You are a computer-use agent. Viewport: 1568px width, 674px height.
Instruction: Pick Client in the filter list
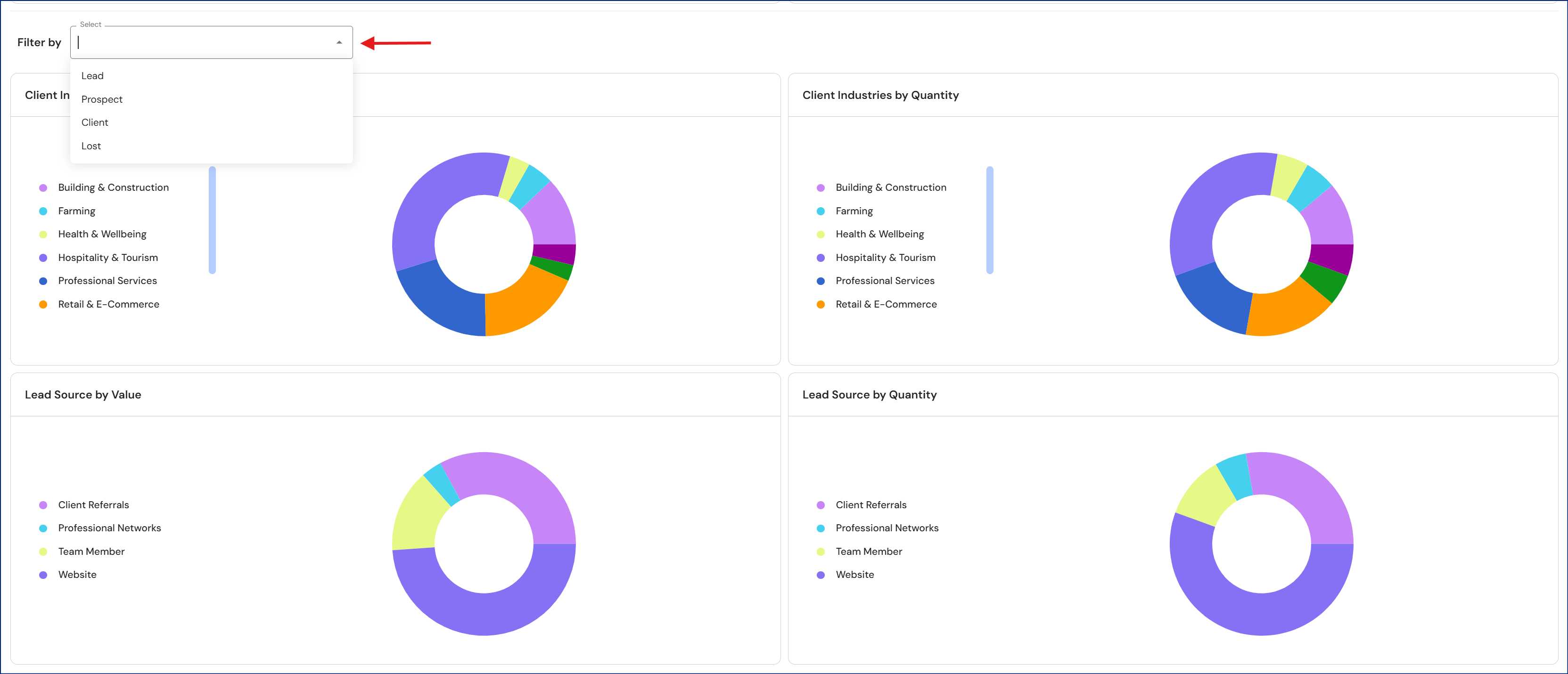point(94,122)
